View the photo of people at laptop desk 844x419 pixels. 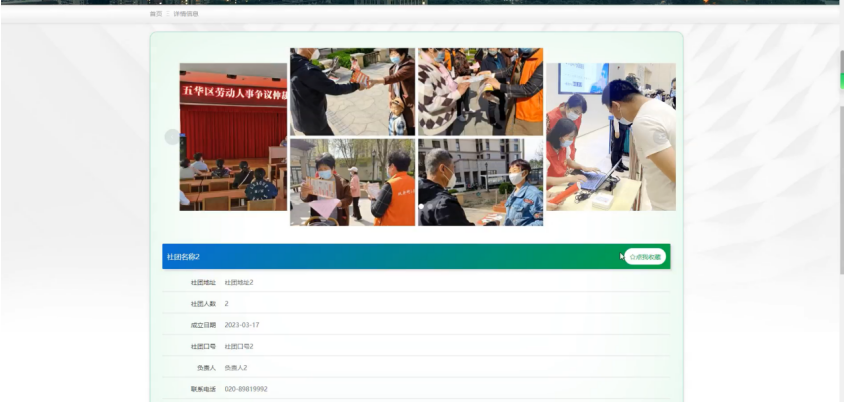point(611,137)
